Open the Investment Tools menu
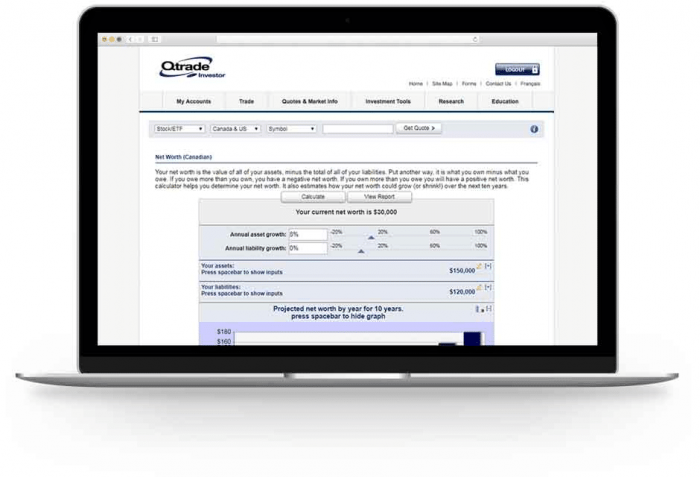 pyautogui.click(x=388, y=101)
